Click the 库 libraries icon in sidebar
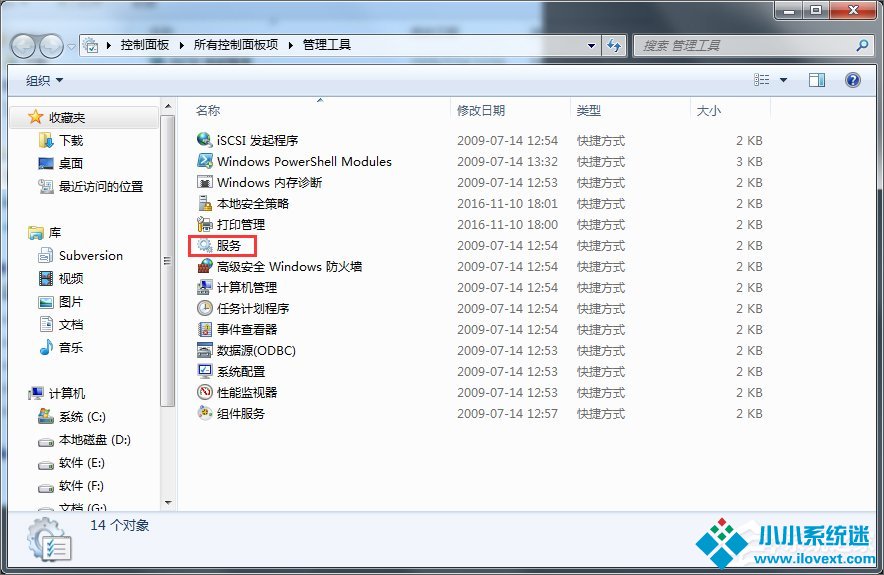This screenshot has height=575, width=884. 36,232
